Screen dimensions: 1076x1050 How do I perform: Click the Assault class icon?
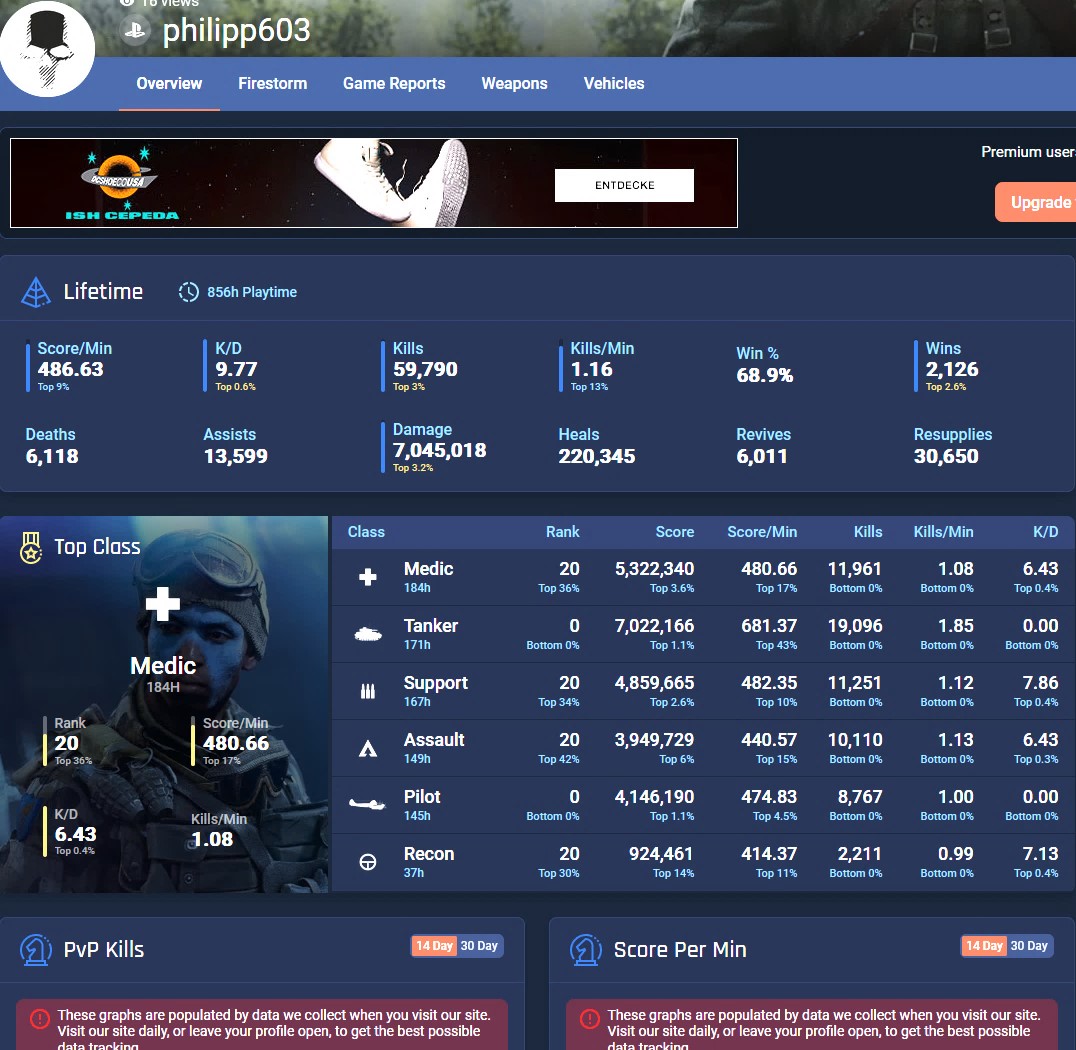click(367, 748)
